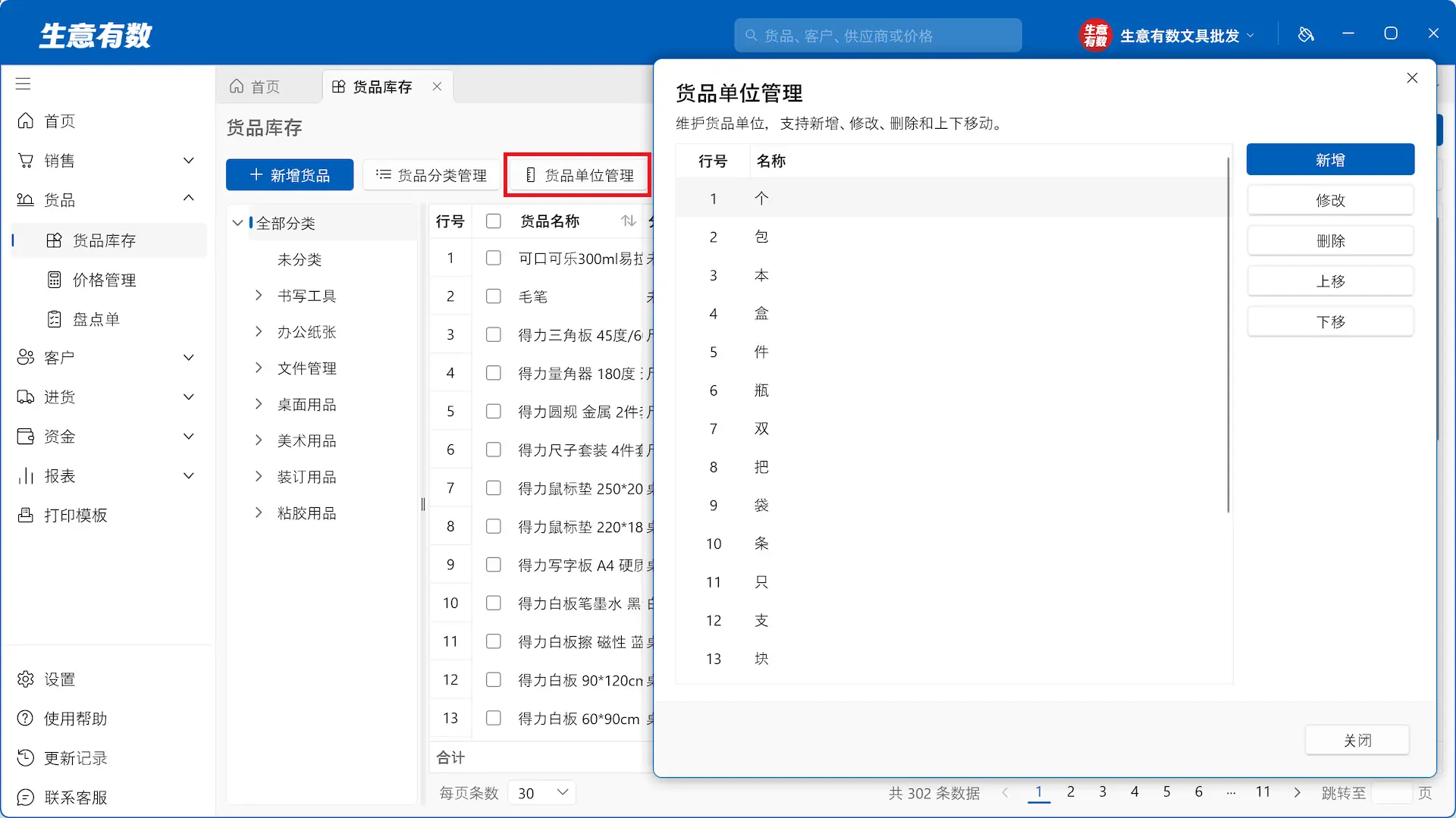Check the 得力尺子套装 row checkbox
The width and height of the screenshot is (1456, 818).
click(x=494, y=450)
